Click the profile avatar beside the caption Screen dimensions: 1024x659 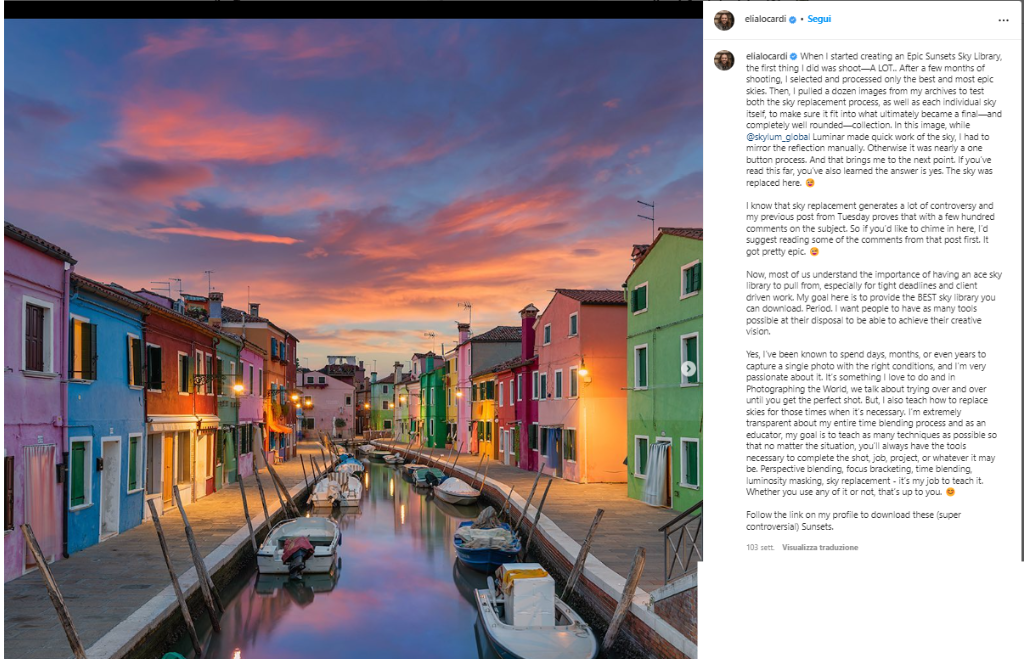point(724,60)
